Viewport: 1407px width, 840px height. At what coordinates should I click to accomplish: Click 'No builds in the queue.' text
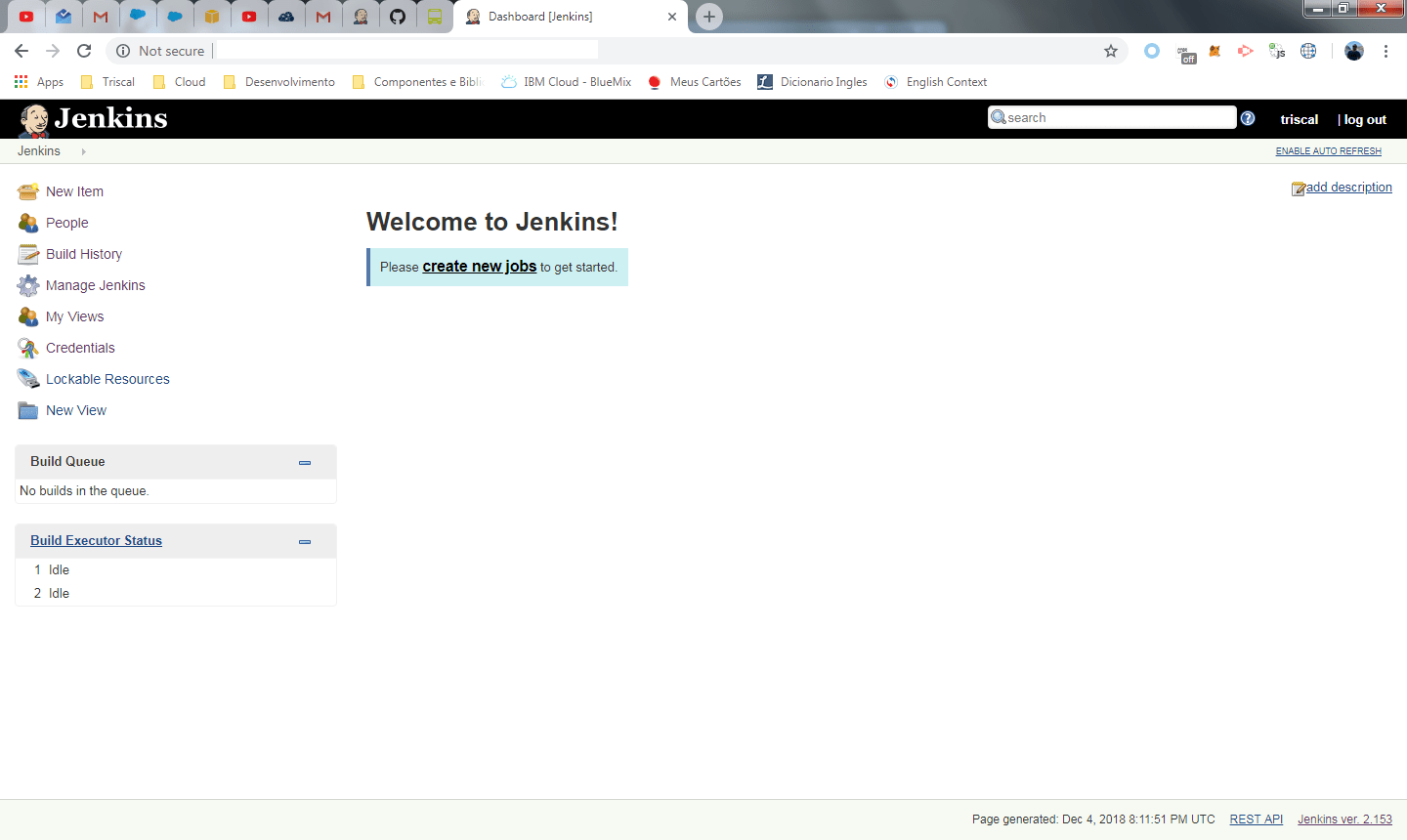pyautogui.click(x=84, y=491)
